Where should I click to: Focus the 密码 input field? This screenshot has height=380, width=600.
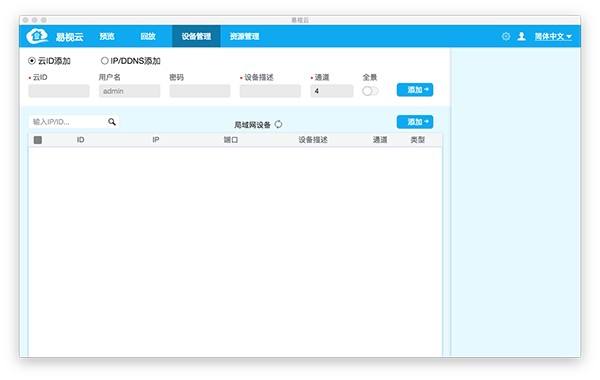tap(200, 91)
